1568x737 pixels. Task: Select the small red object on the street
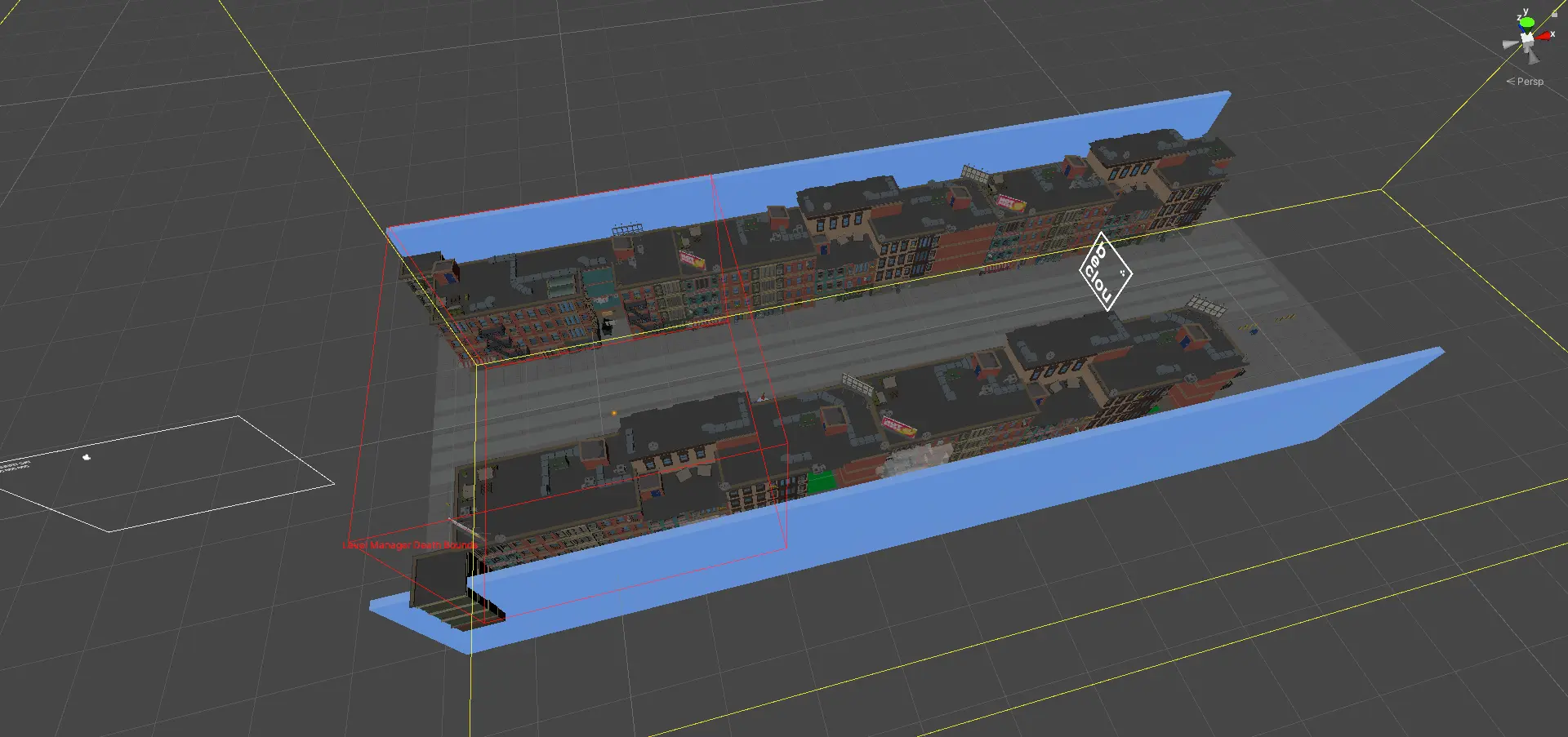[762, 398]
